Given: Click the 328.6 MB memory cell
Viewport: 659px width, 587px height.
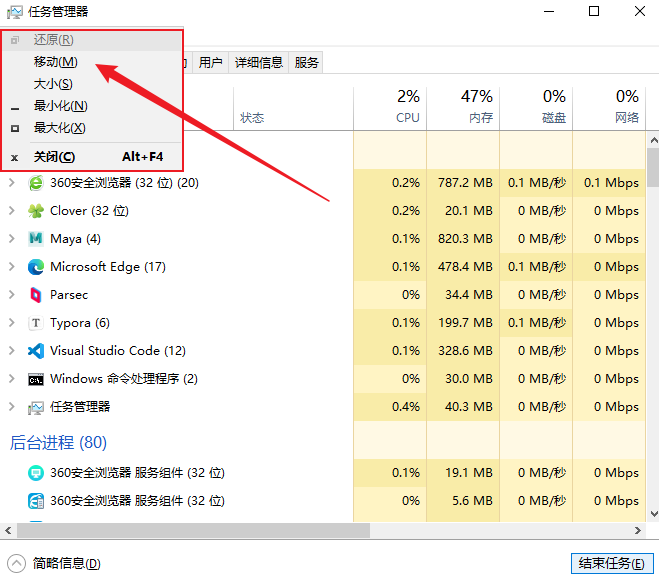Looking at the screenshot, I should pos(465,350).
